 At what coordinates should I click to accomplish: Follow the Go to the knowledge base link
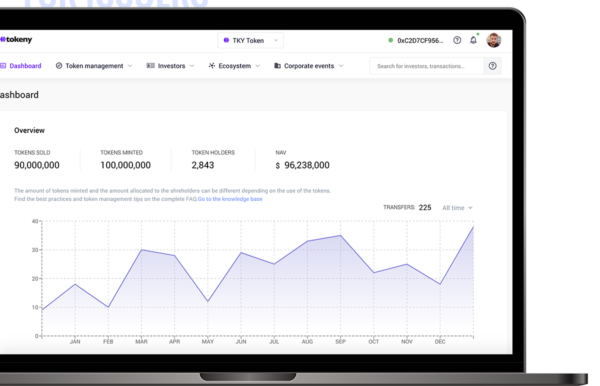point(230,199)
